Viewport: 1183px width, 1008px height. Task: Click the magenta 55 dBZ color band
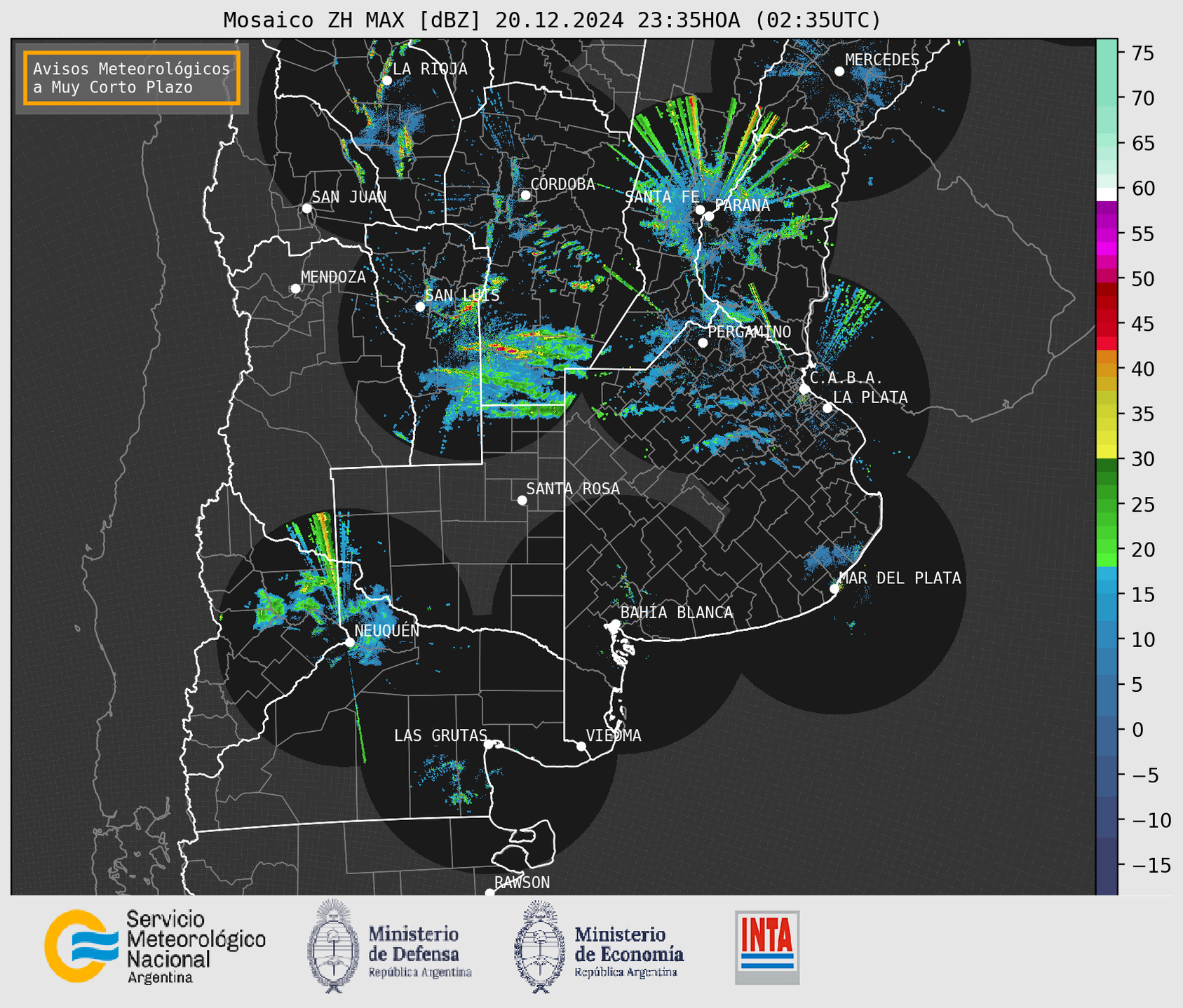click(x=1107, y=235)
